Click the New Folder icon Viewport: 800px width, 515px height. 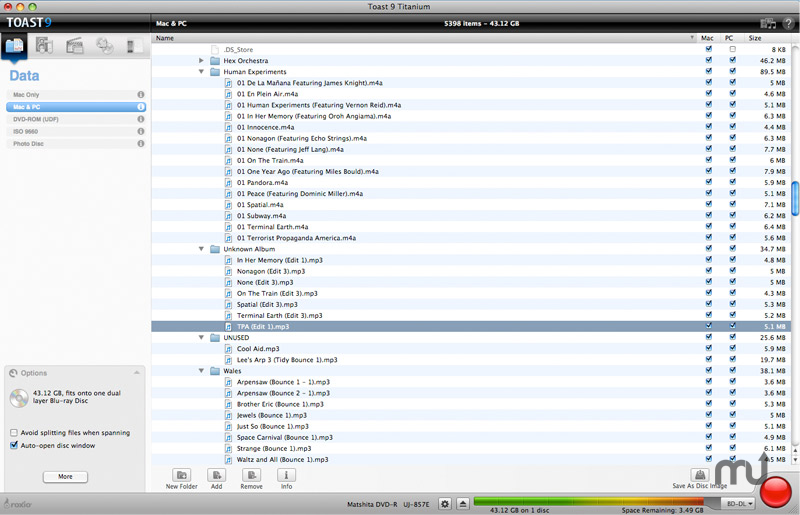point(182,475)
